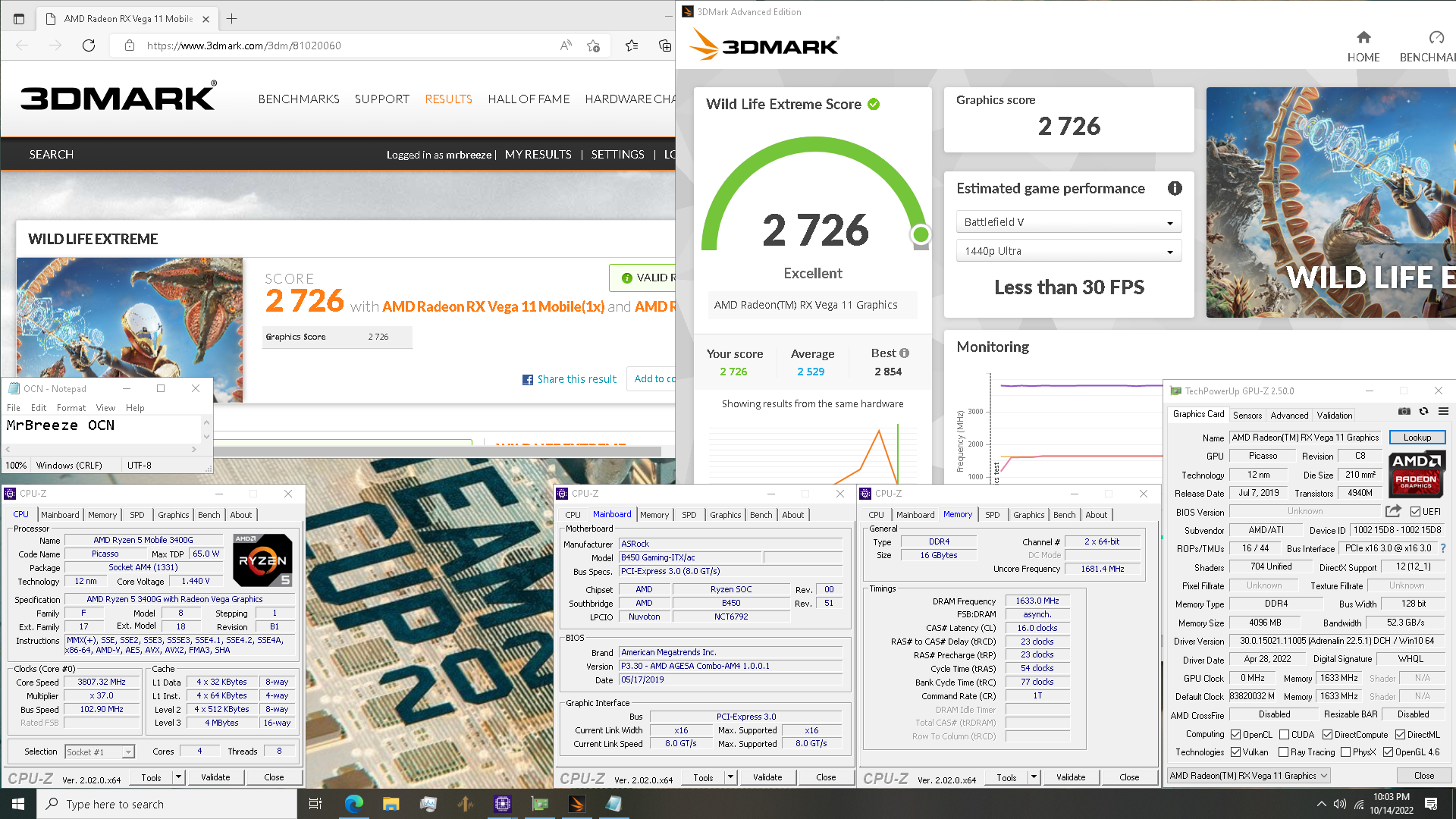Expand Tools dropdown arrow in CPU-Z Mainboard window
The image size is (1456, 819).
pos(730,777)
